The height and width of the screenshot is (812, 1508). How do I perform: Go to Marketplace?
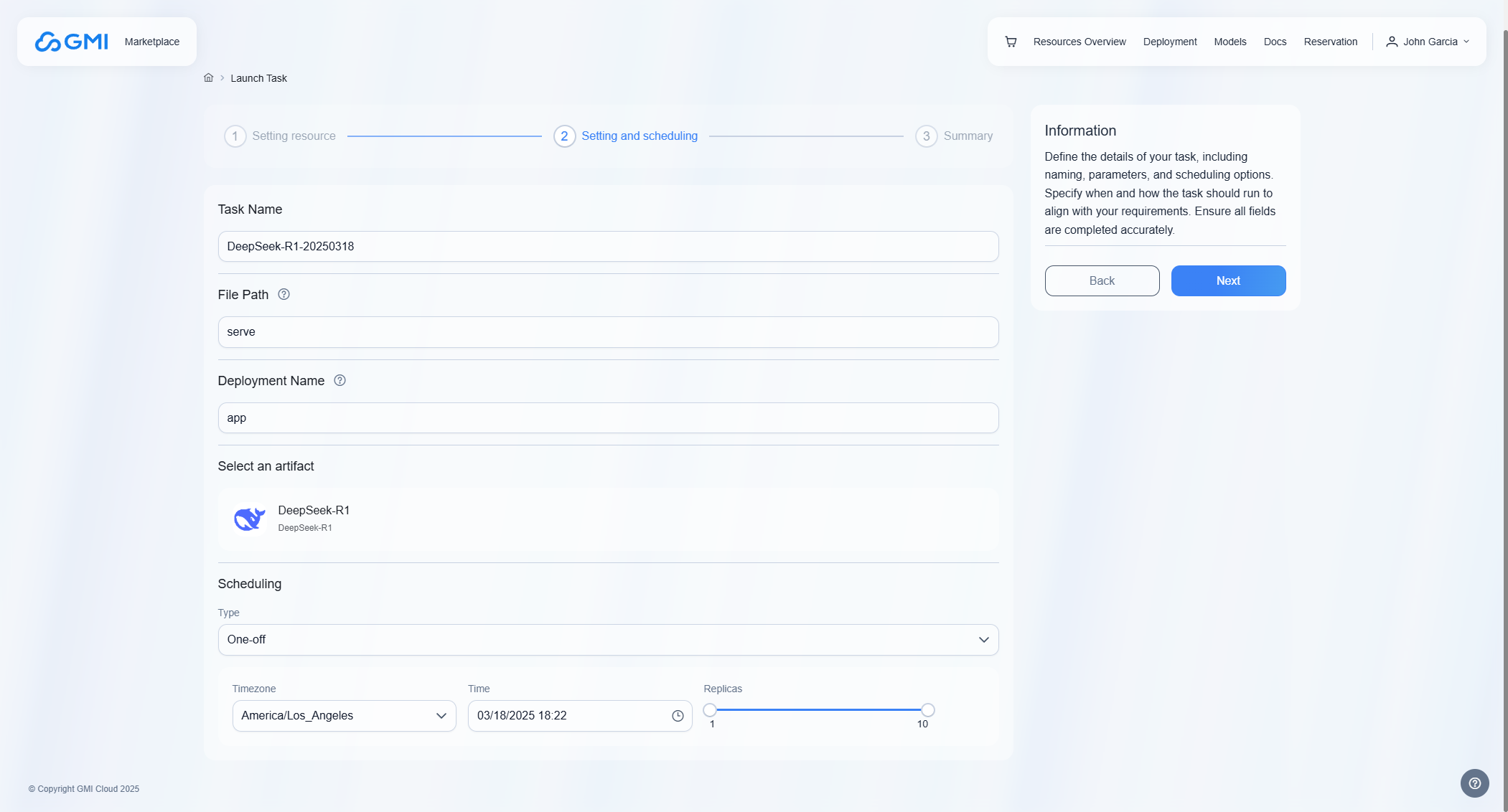point(152,42)
